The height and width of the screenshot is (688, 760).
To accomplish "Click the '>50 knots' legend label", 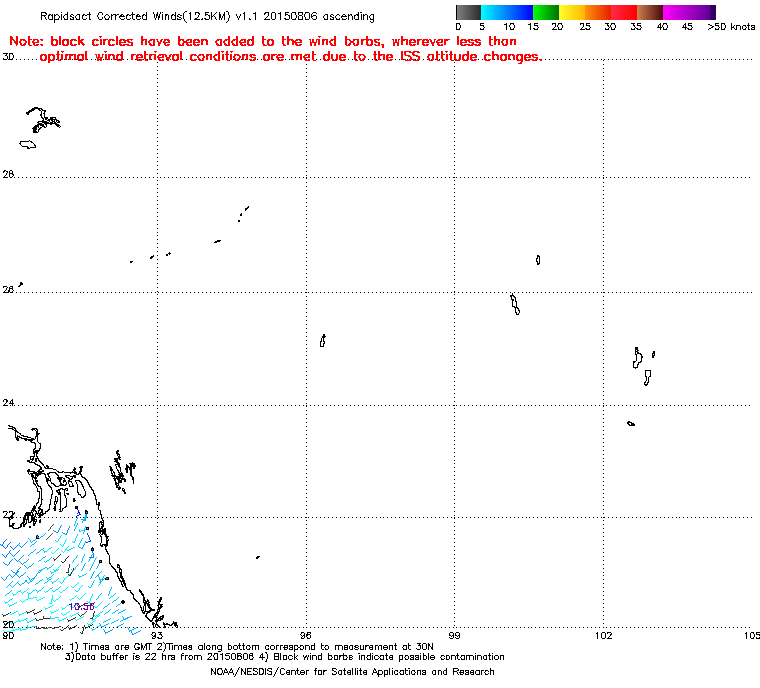I will click(731, 27).
